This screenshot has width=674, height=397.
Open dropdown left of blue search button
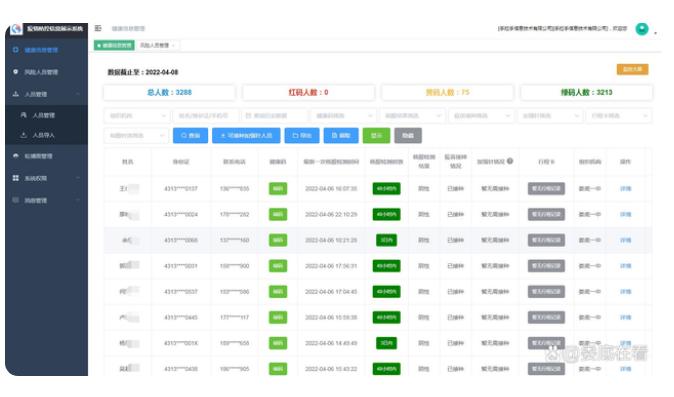pos(136,135)
